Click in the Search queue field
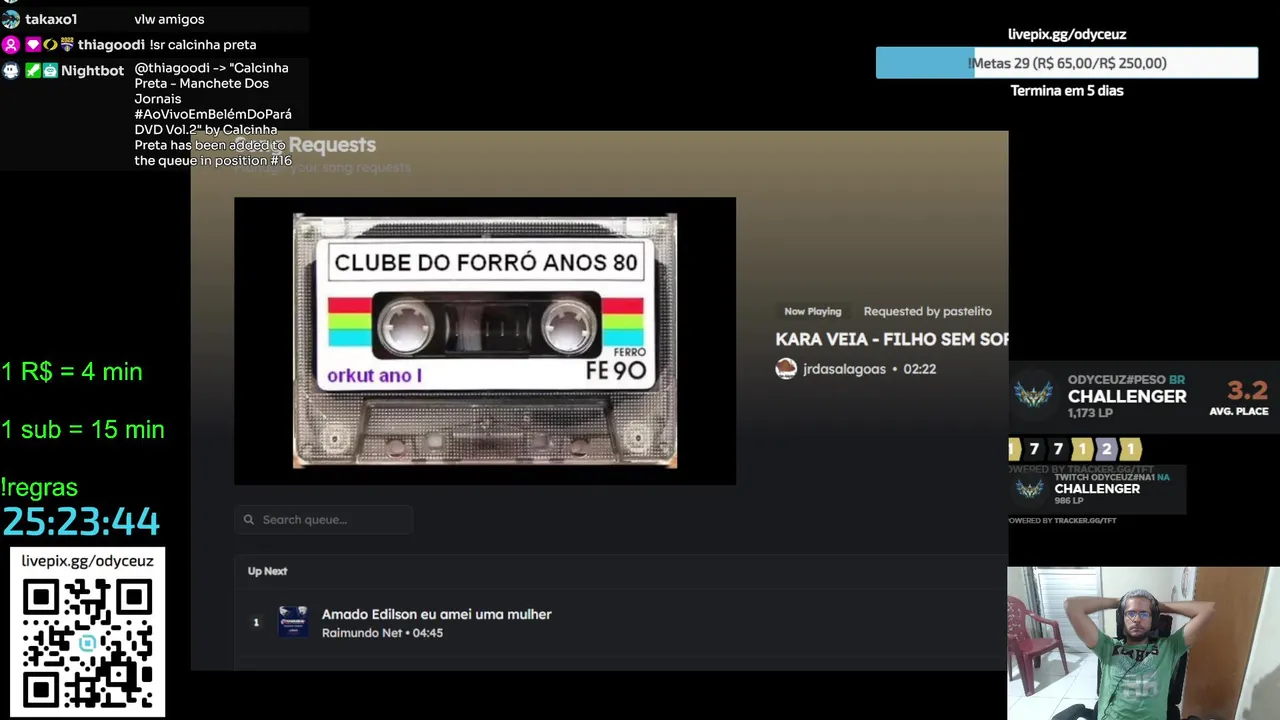Viewport: 1280px width, 720px height. tap(324, 520)
